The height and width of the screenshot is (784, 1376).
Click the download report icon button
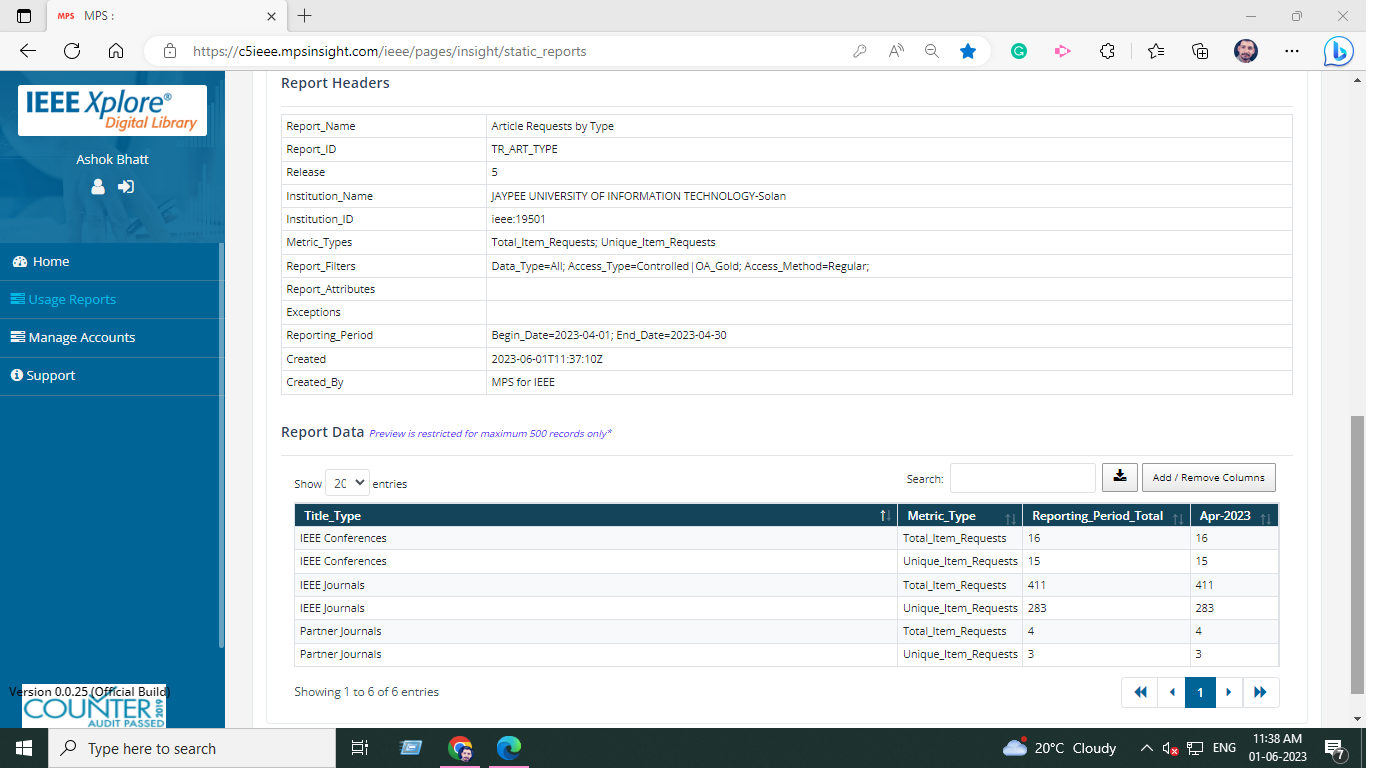(1120, 477)
